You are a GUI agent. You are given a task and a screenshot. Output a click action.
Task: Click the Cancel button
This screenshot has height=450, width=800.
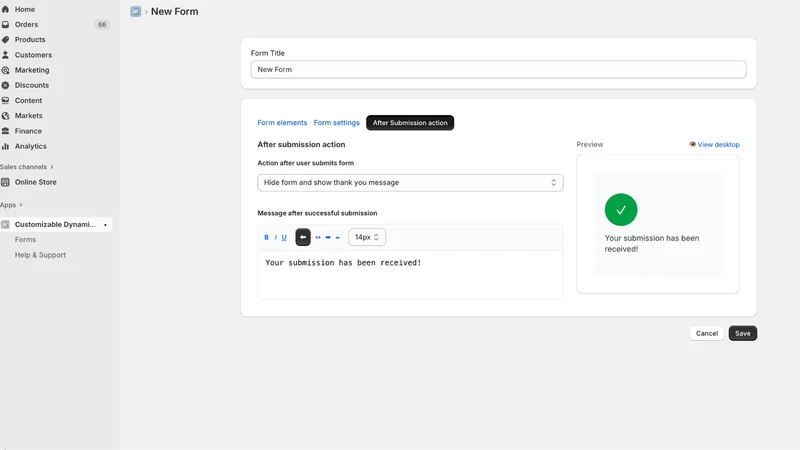click(x=707, y=333)
